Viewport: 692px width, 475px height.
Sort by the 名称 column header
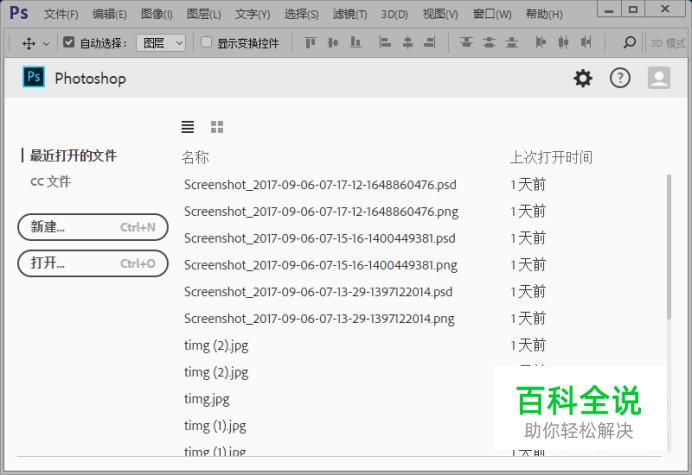click(195, 157)
